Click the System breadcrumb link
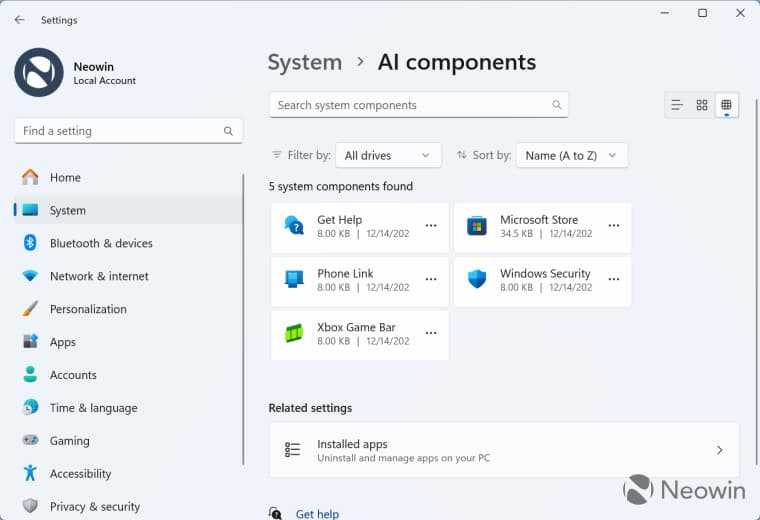 click(x=305, y=62)
